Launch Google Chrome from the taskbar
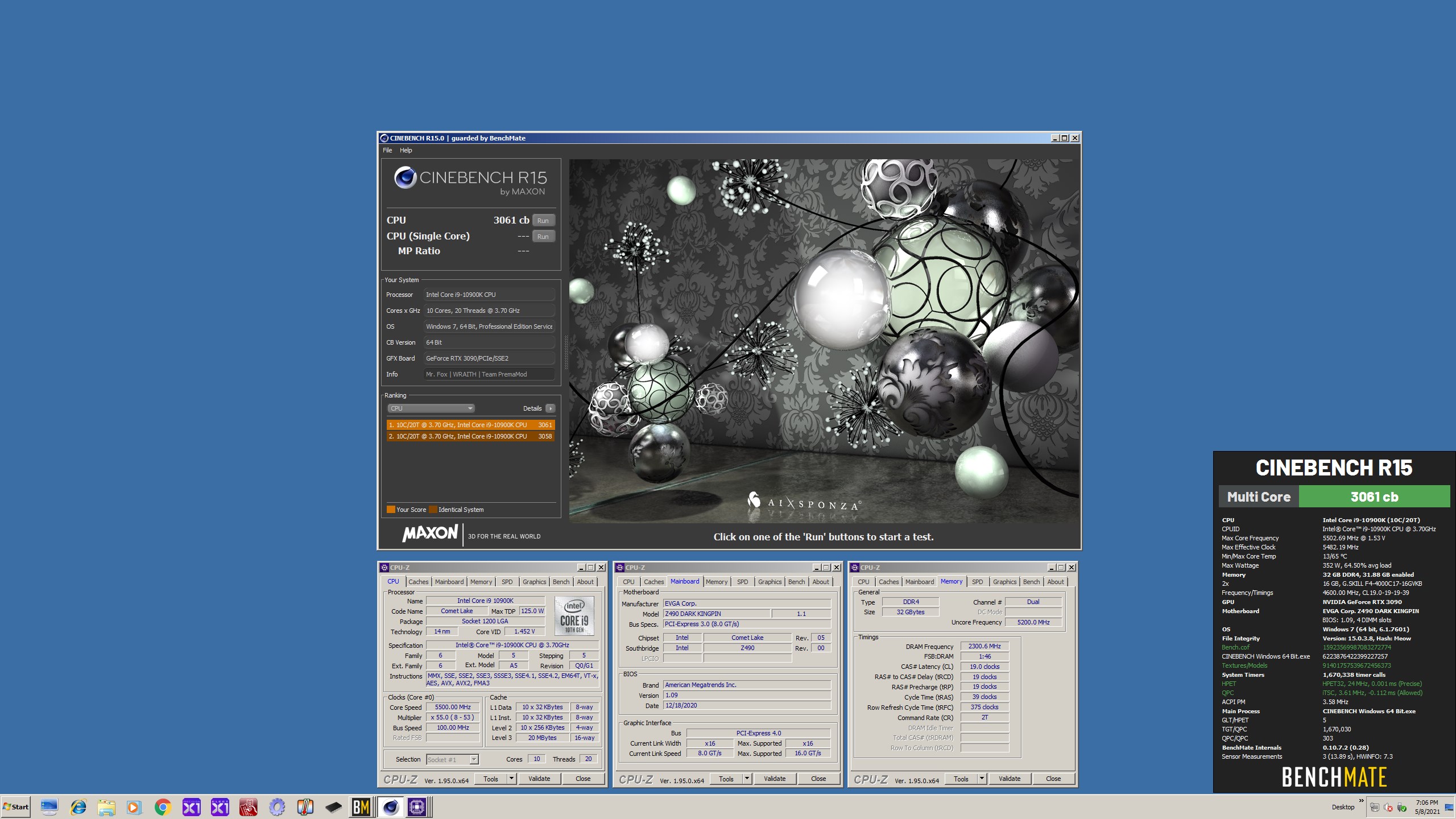The width and height of the screenshot is (1456, 819). 163,807
